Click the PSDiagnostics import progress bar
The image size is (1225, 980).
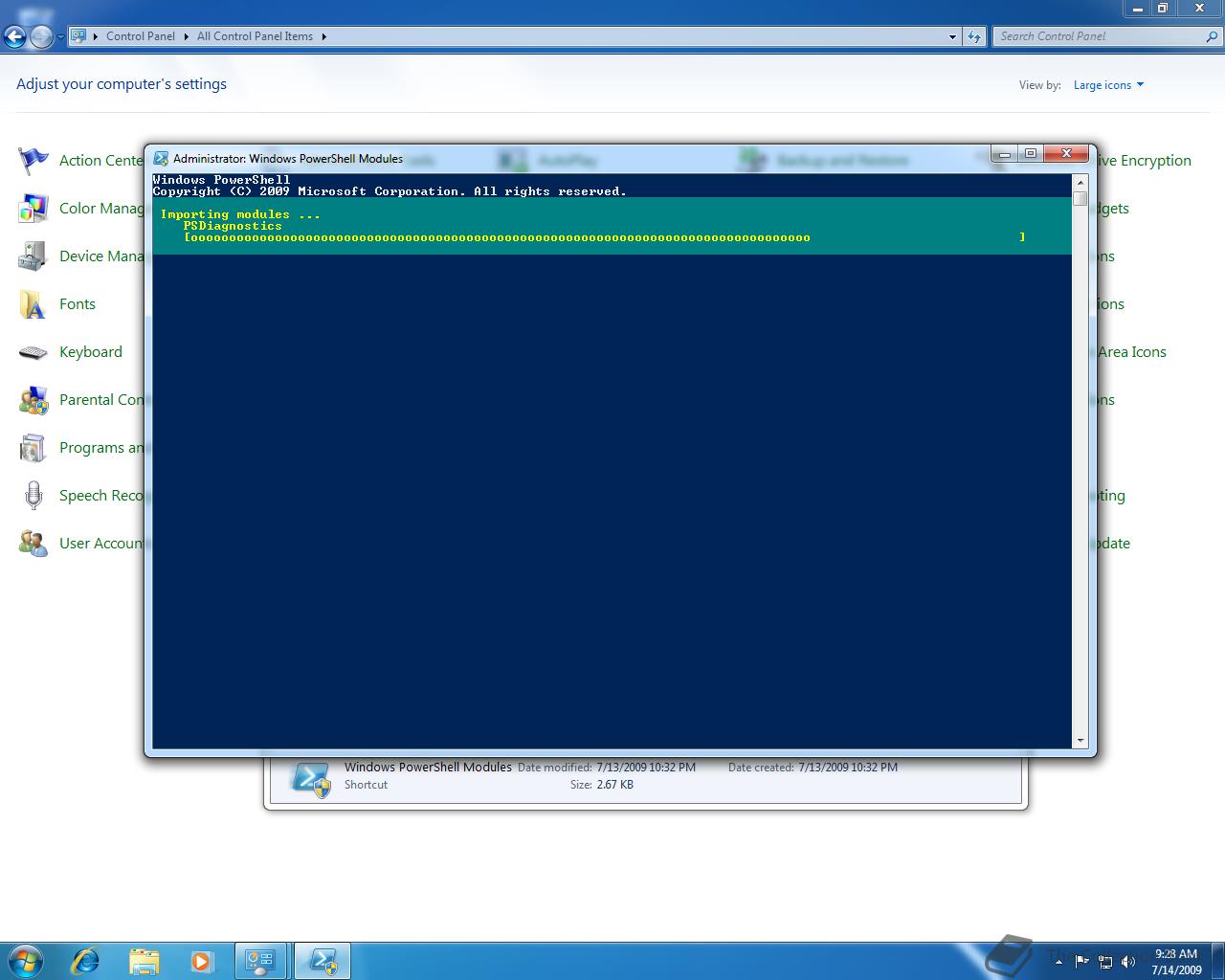[605, 237]
